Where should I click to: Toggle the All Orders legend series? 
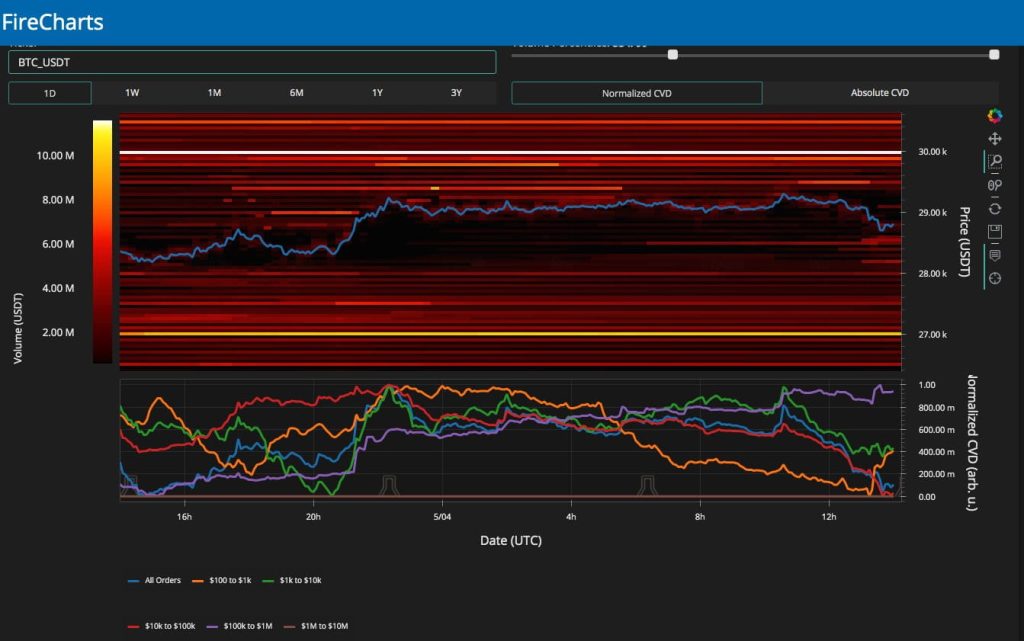pos(160,580)
